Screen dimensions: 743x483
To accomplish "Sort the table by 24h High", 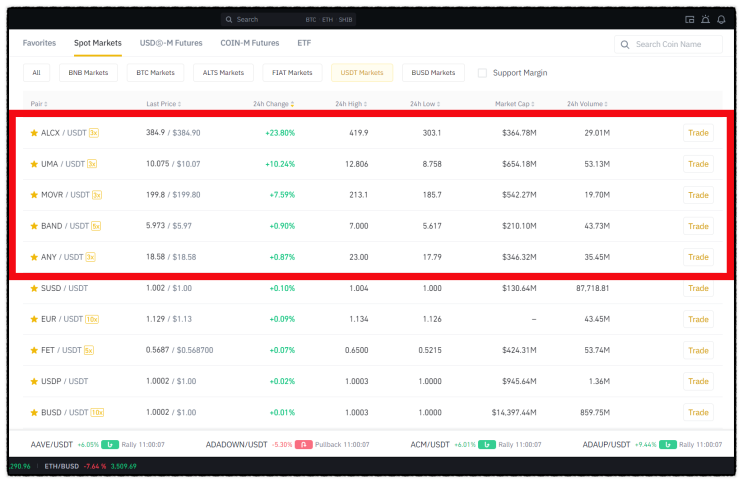I will point(351,104).
